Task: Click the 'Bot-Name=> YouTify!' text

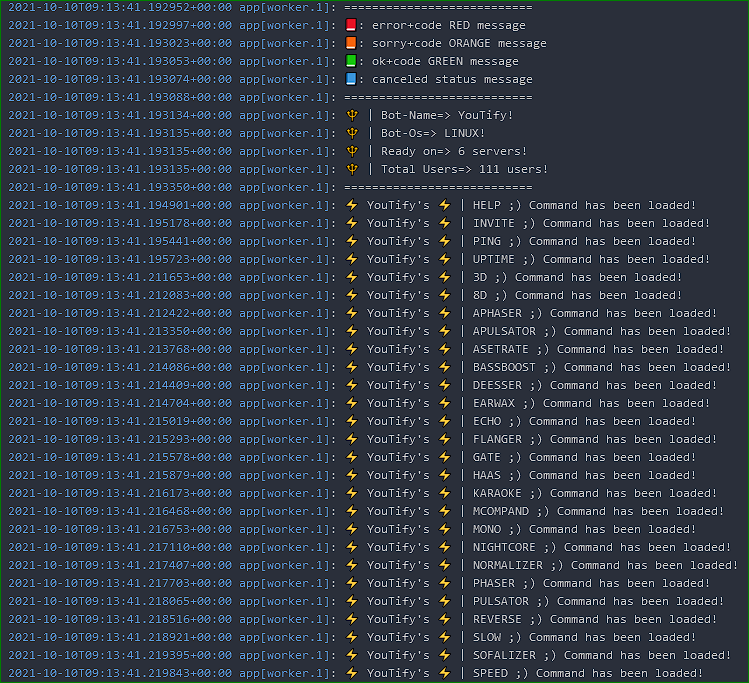Action: [x=447, y=115]
